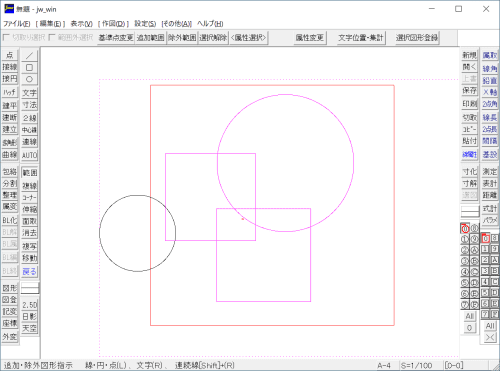500x371 pixels.
Task: Click the 選択図形登録 button
Action: click(417, 38)
